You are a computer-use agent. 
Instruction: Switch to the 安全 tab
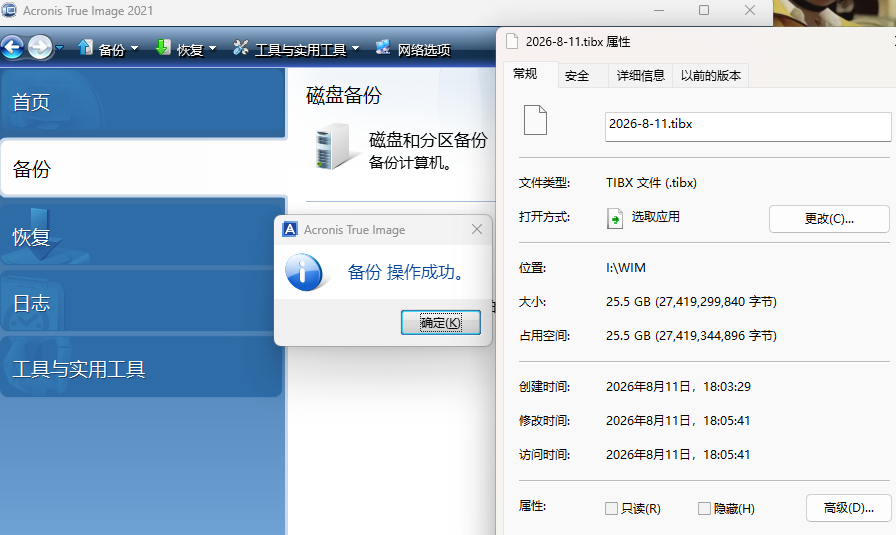click(577, 75)
